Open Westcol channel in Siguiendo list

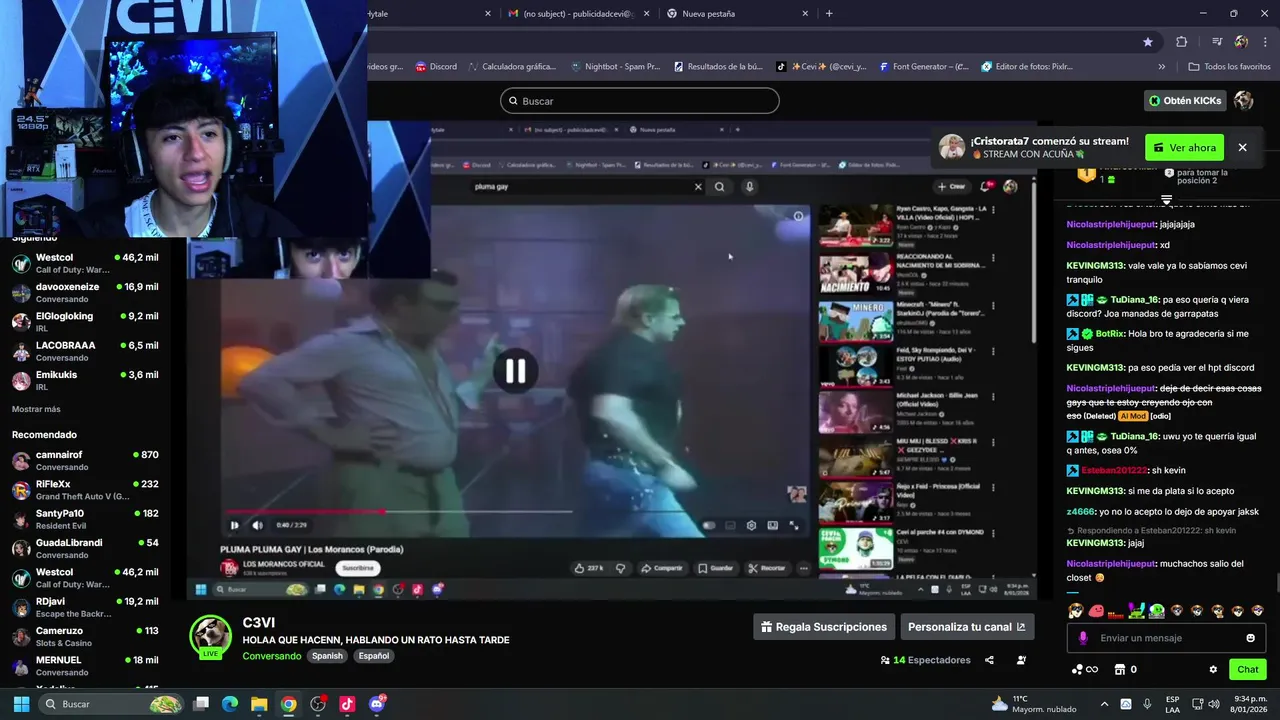click(x=85, y=263)
